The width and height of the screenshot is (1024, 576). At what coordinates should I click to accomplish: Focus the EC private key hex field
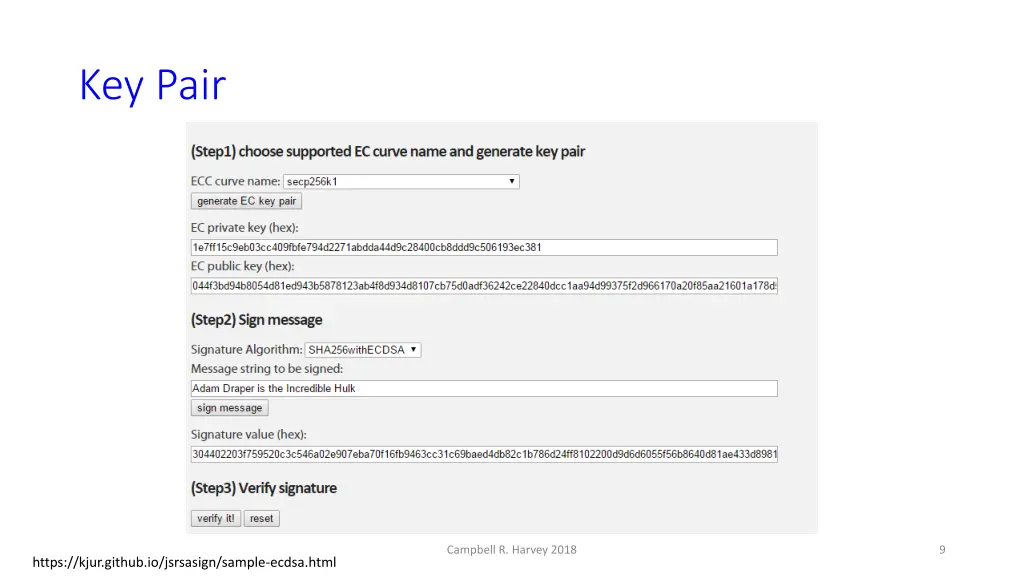[484, 248]
